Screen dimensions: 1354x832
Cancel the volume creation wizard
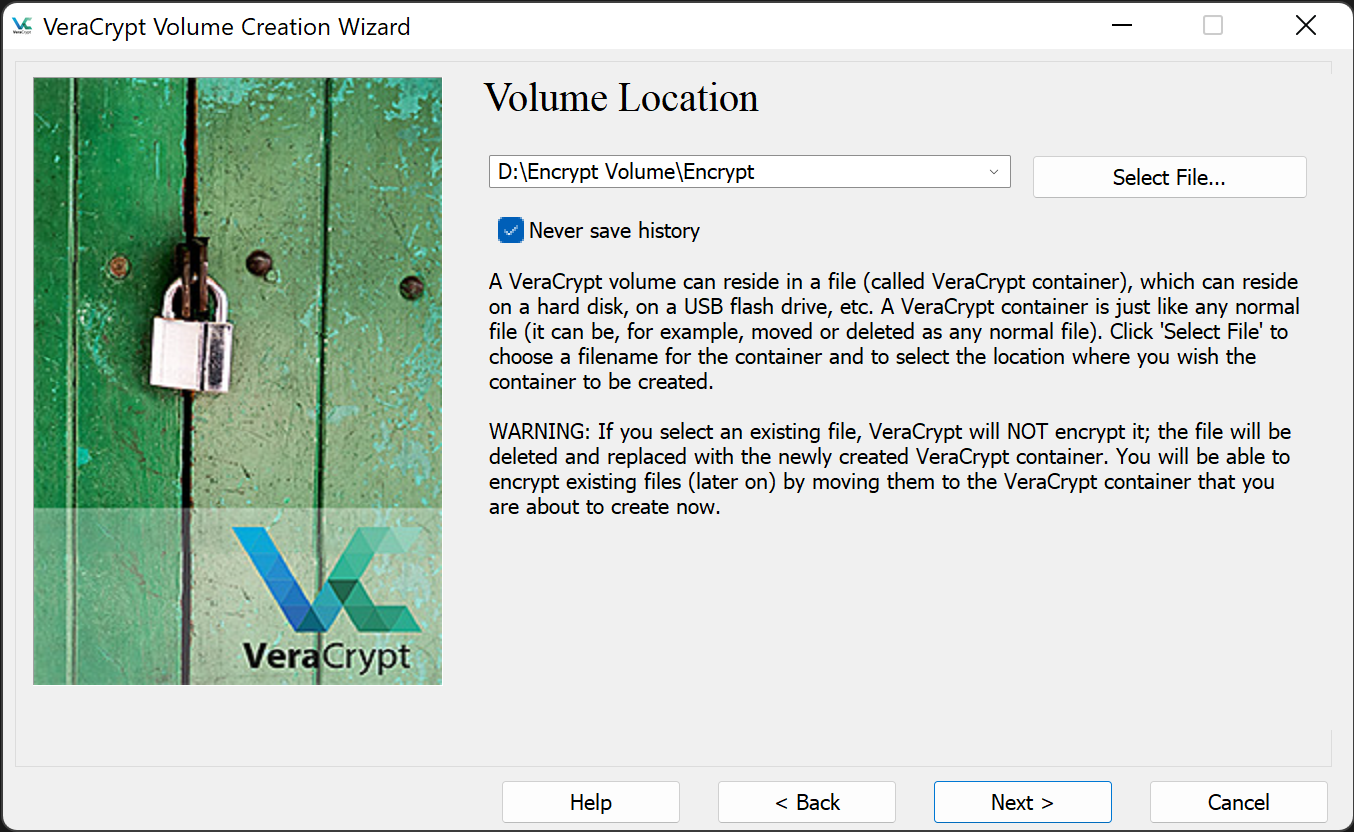tap(1238, 801)
